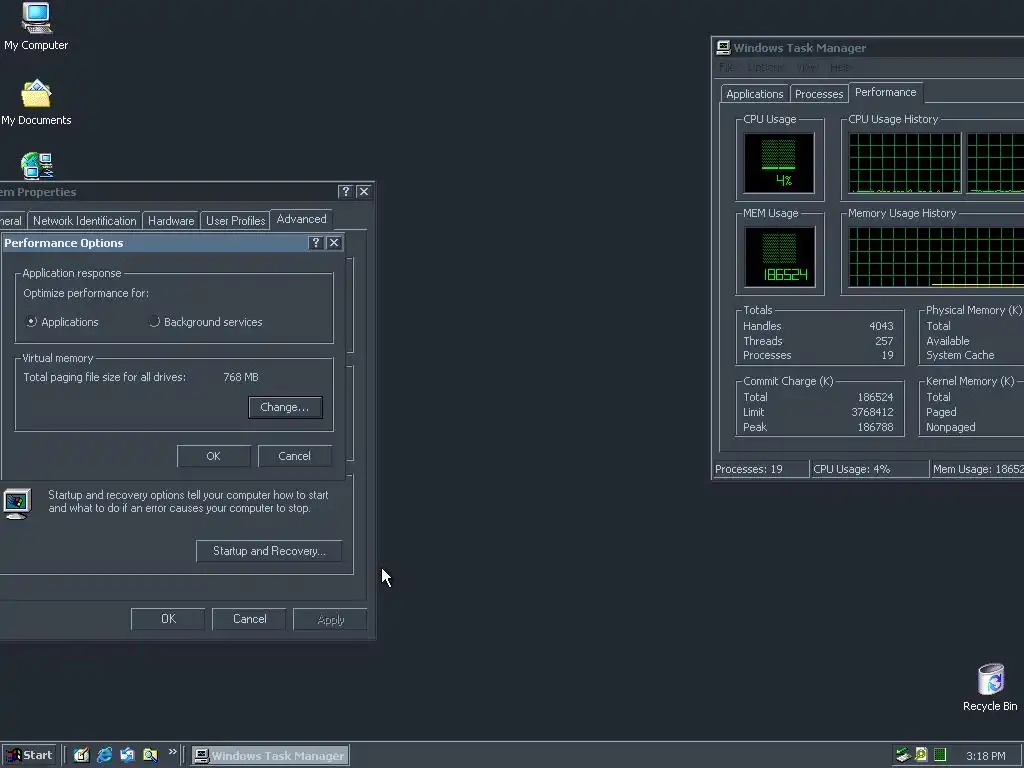Launch Internet Explorer from Quick Launch

tap(104, 756)
